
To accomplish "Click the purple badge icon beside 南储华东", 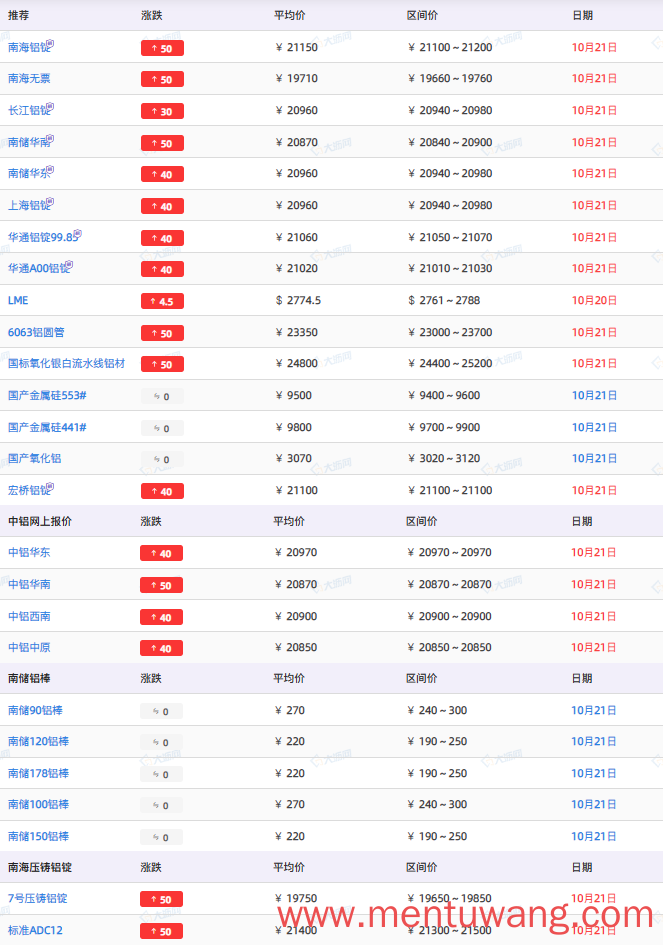I will pos(51,170).
